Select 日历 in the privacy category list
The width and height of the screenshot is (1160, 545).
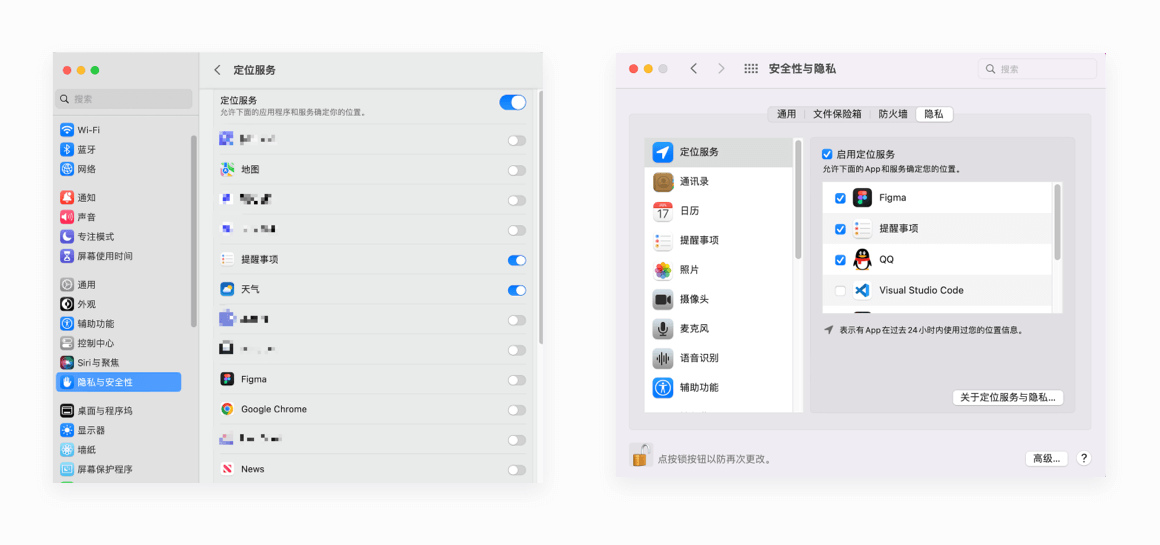[x=718, y=211]
